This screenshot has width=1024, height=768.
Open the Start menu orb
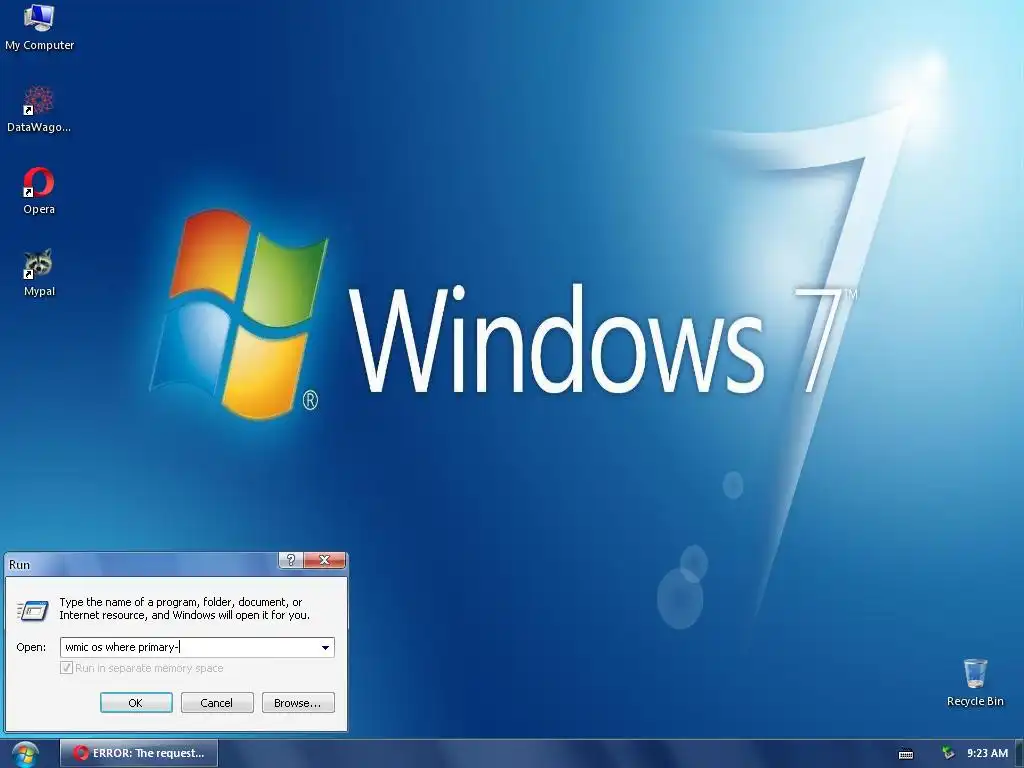click(x=25, y=754)
